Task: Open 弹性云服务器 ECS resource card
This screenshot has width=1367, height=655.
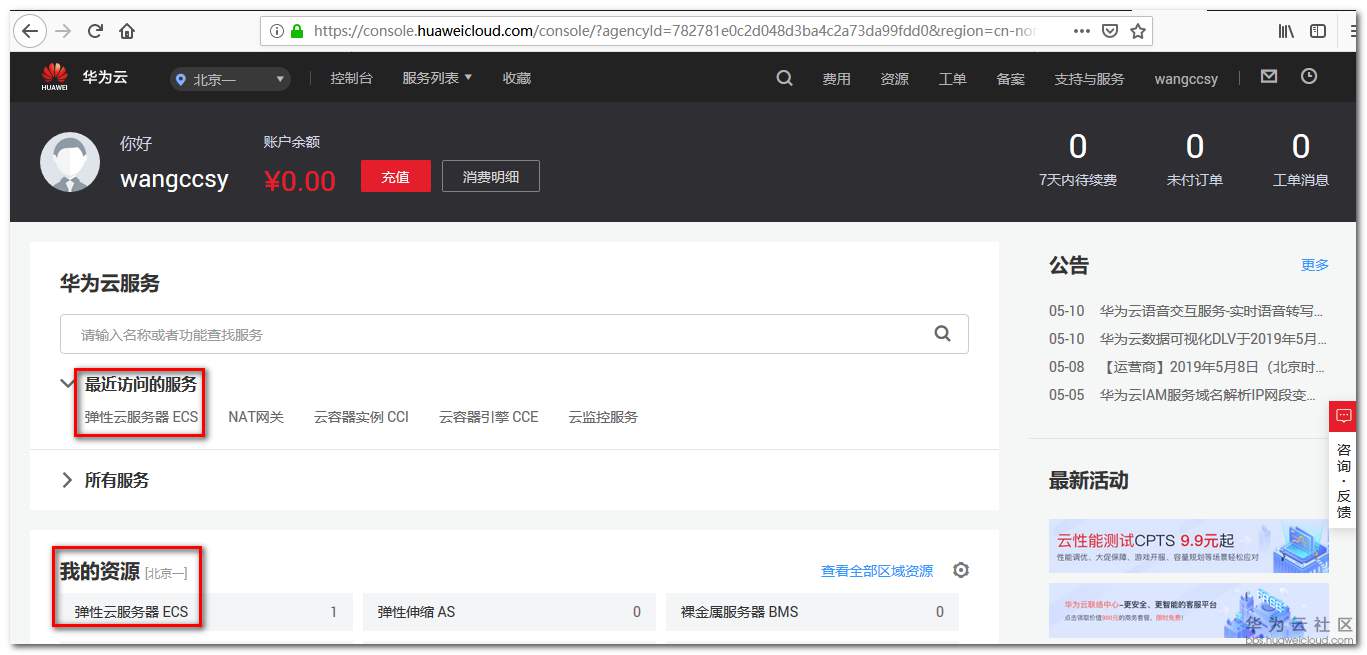Action: pyautogui.click(x=206, y=612)
